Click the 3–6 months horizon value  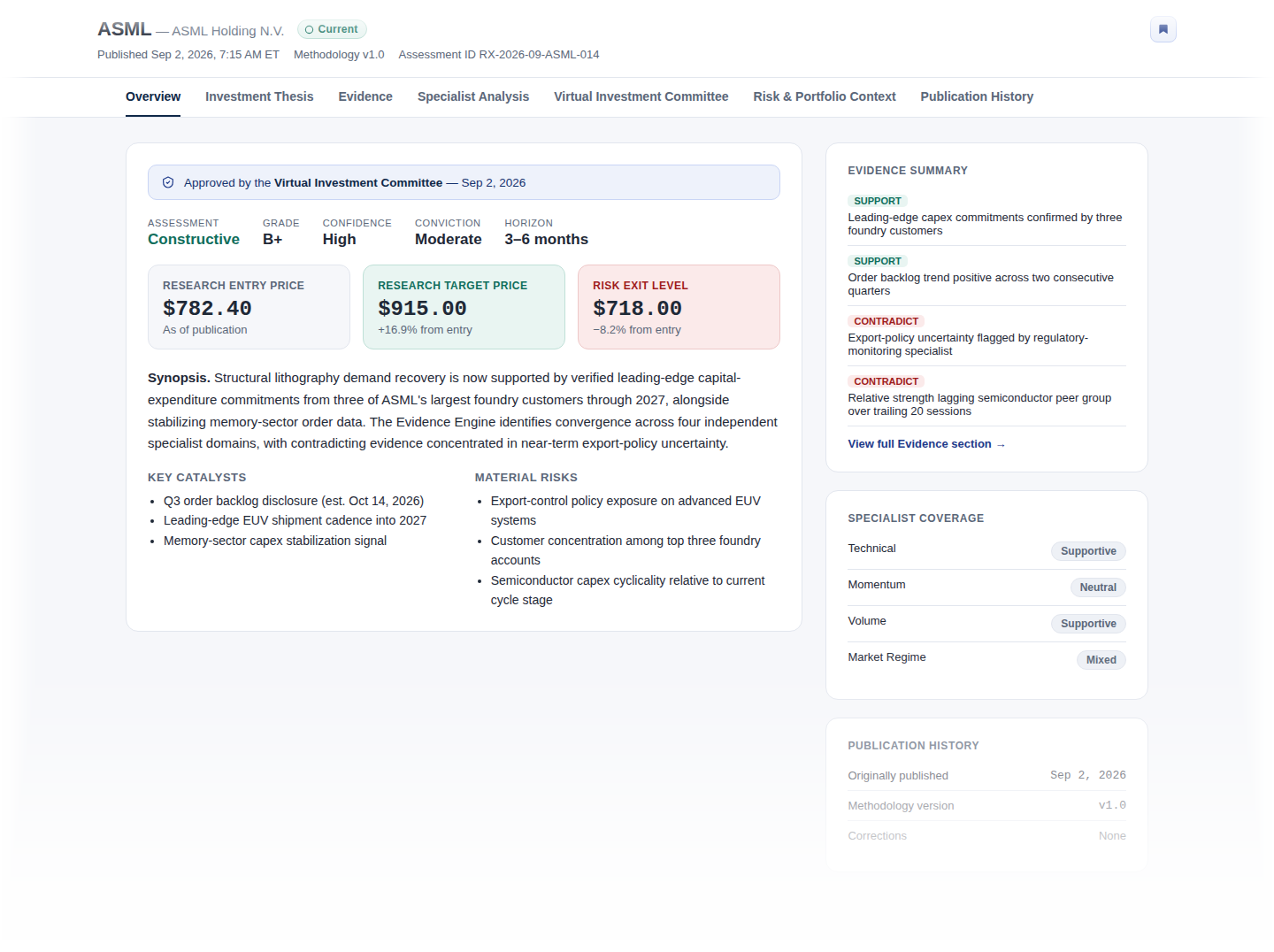(547, 239)
